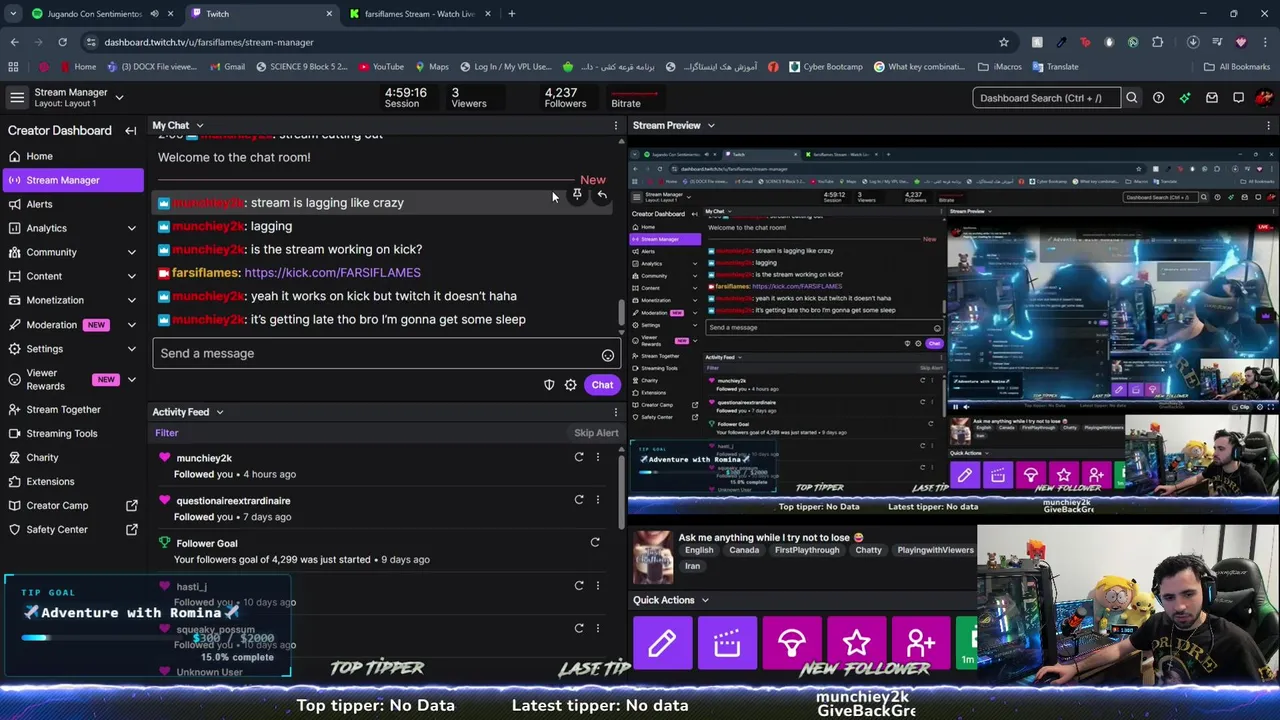The width and height of the screenshot is (1280, 720).
Task: Click the add-user quick action button
Action: tap(920, 642)
